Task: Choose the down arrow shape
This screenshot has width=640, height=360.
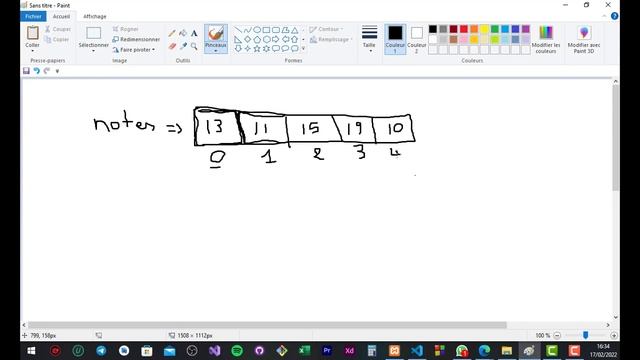Action: pyautogui.click(x=238, y=49)
